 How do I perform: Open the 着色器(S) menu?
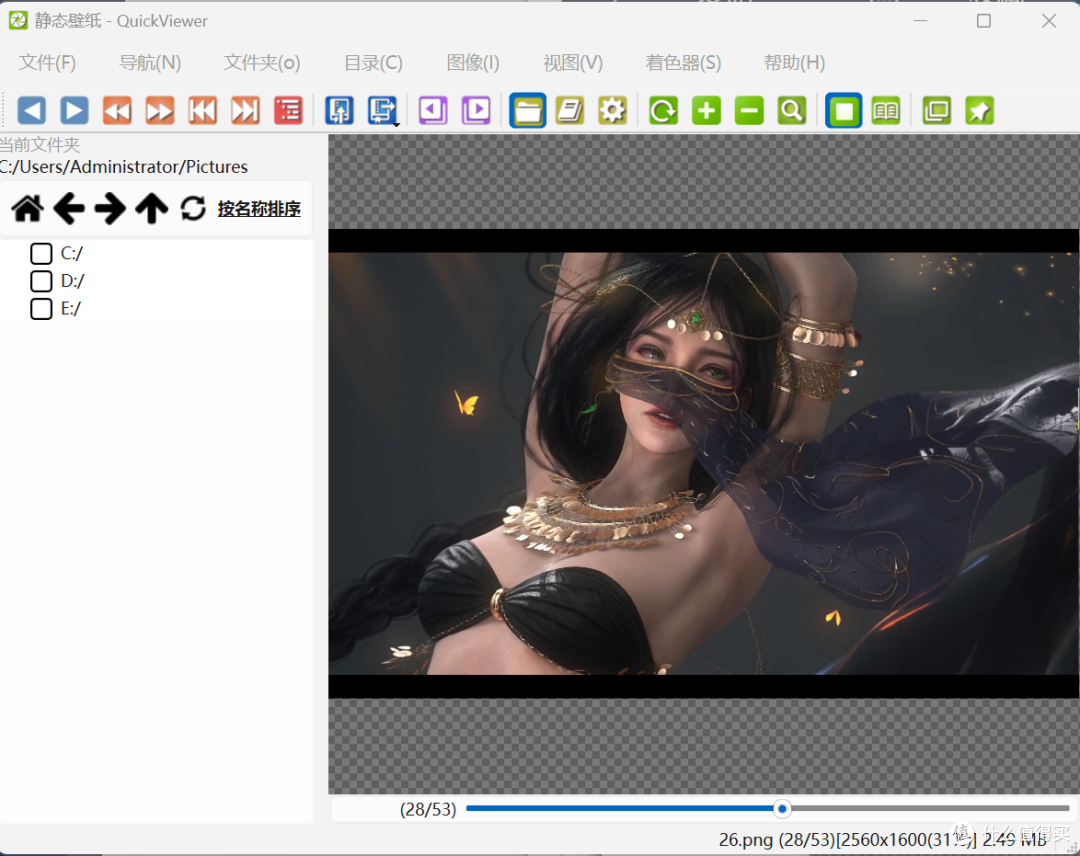pyautogui.click(x=683, y=63)
